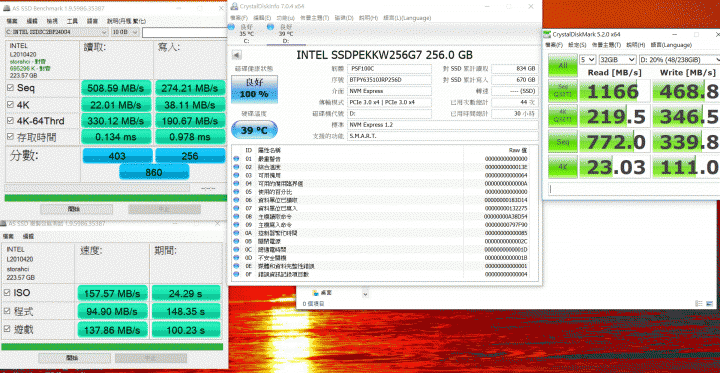Click the gray progress bar below the 860 score

[97, 188]
